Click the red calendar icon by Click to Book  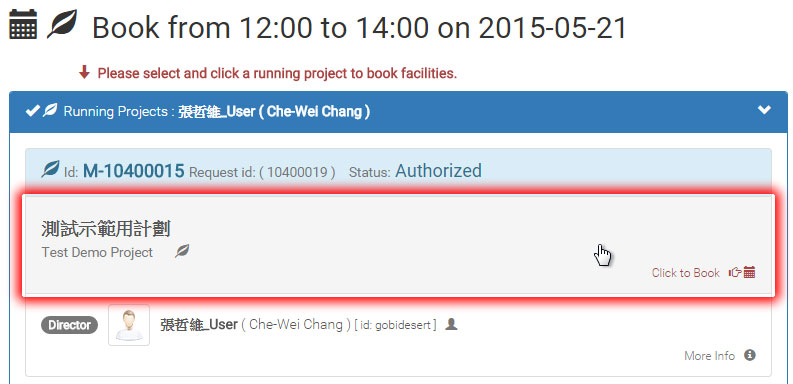[x=750, y=273]
